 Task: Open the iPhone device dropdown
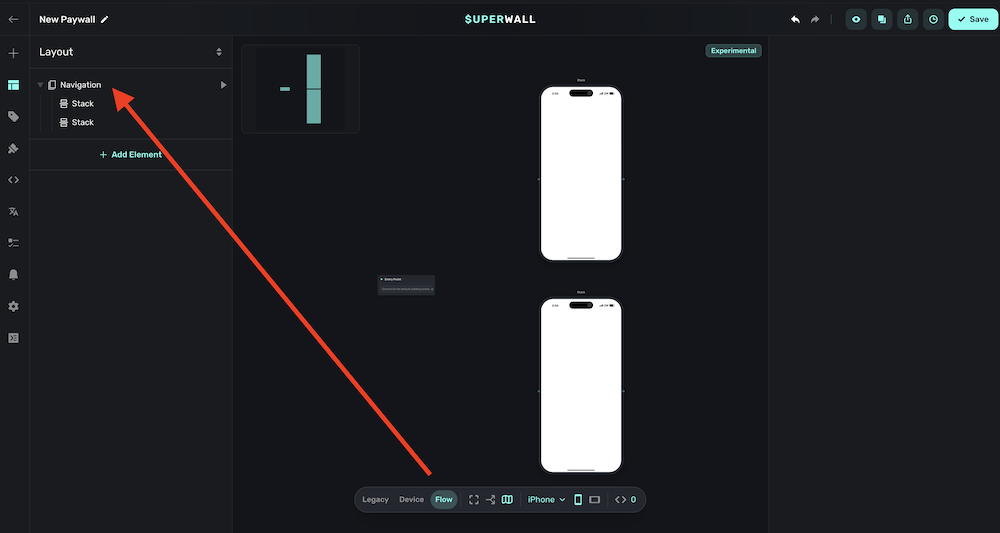[x=546, y=499]
